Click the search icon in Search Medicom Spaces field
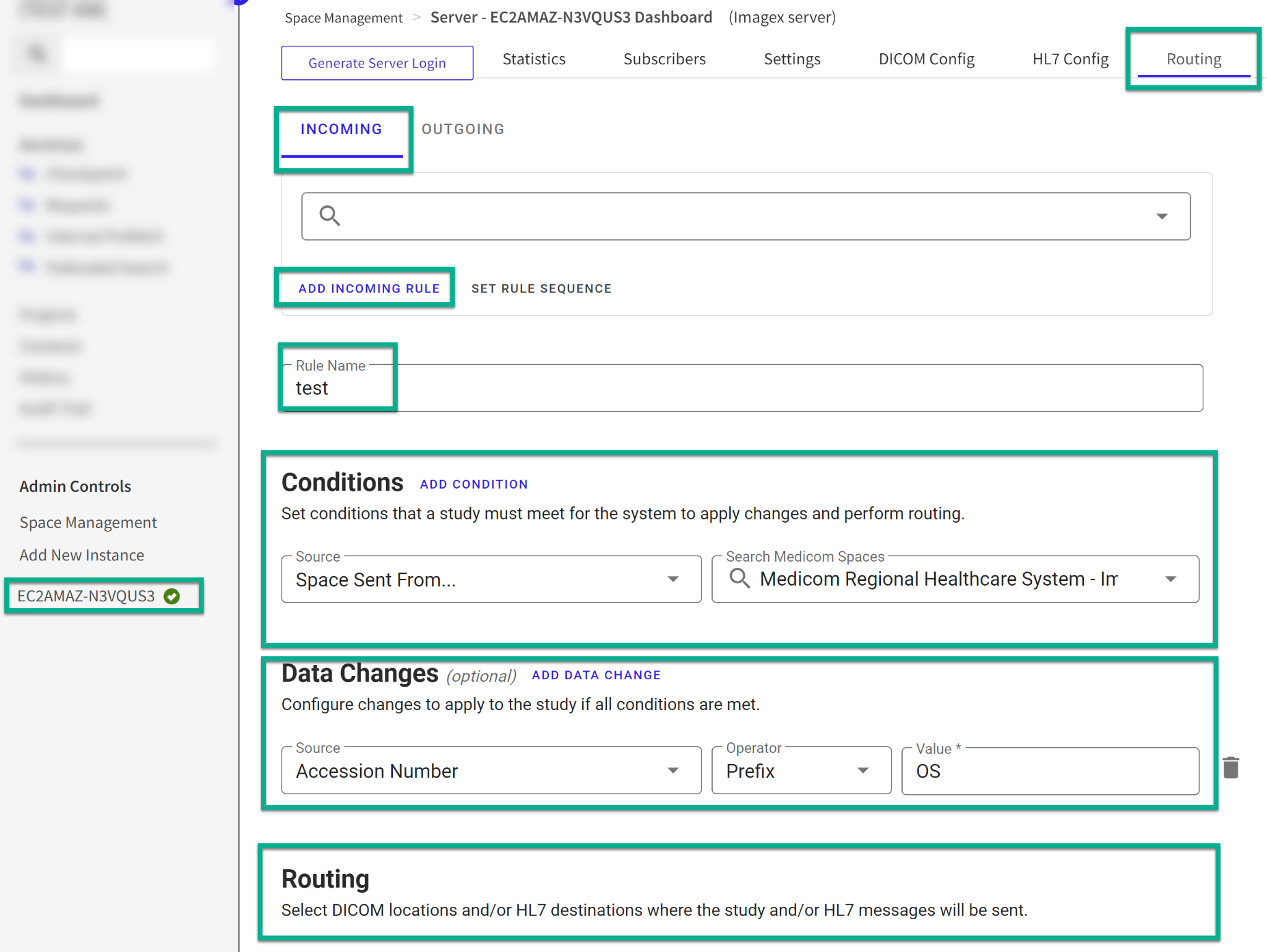1267x952 pixels. 740,579
